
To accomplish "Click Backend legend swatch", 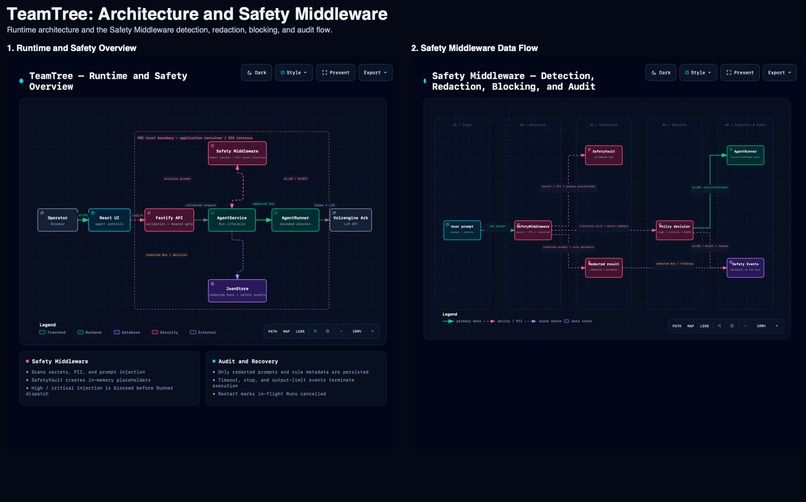I will point(81,332).
